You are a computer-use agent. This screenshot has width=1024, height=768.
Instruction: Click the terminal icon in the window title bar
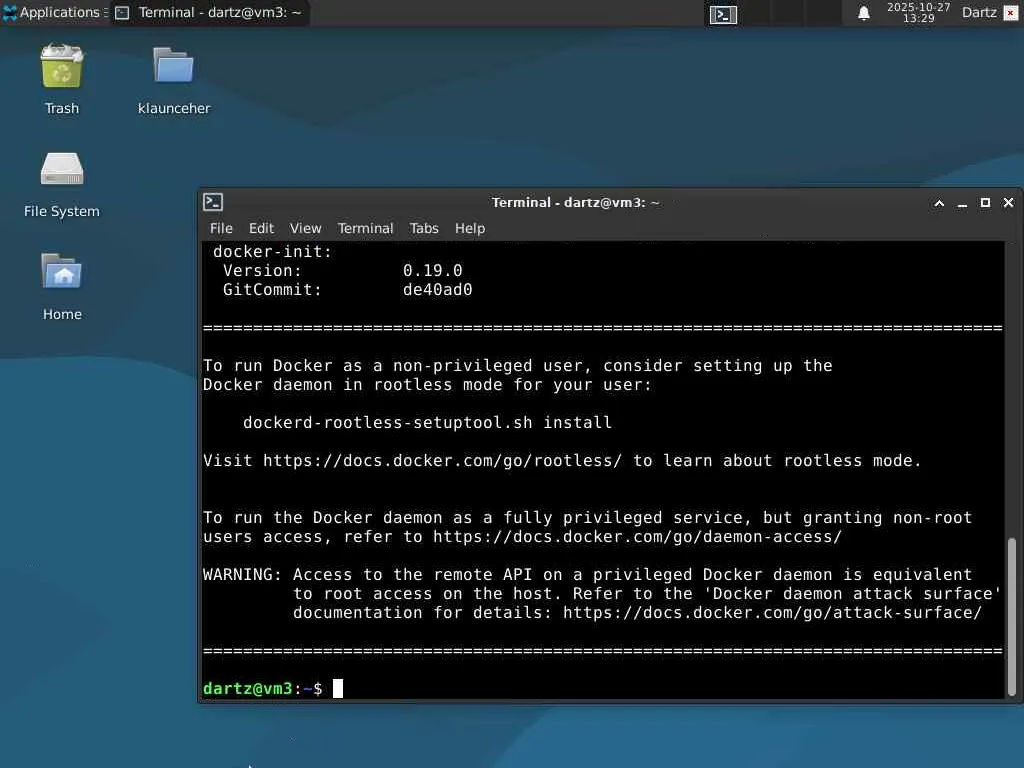pos(213,202)
